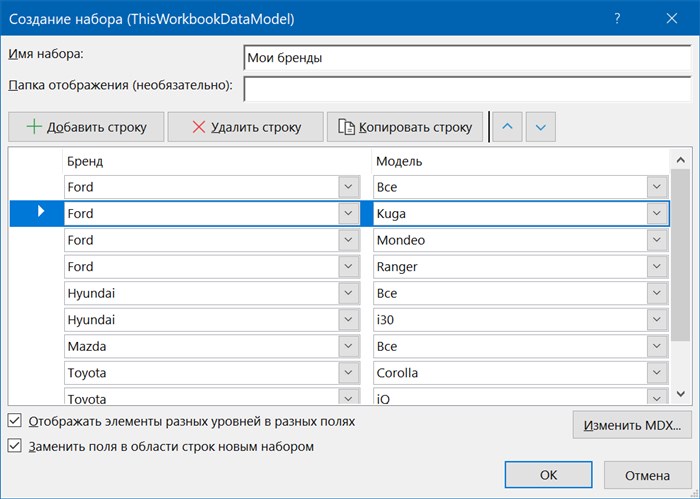The height and width of the screenshot is (499, 700).
Task: Click Удалить строку button
Action: 246,127
